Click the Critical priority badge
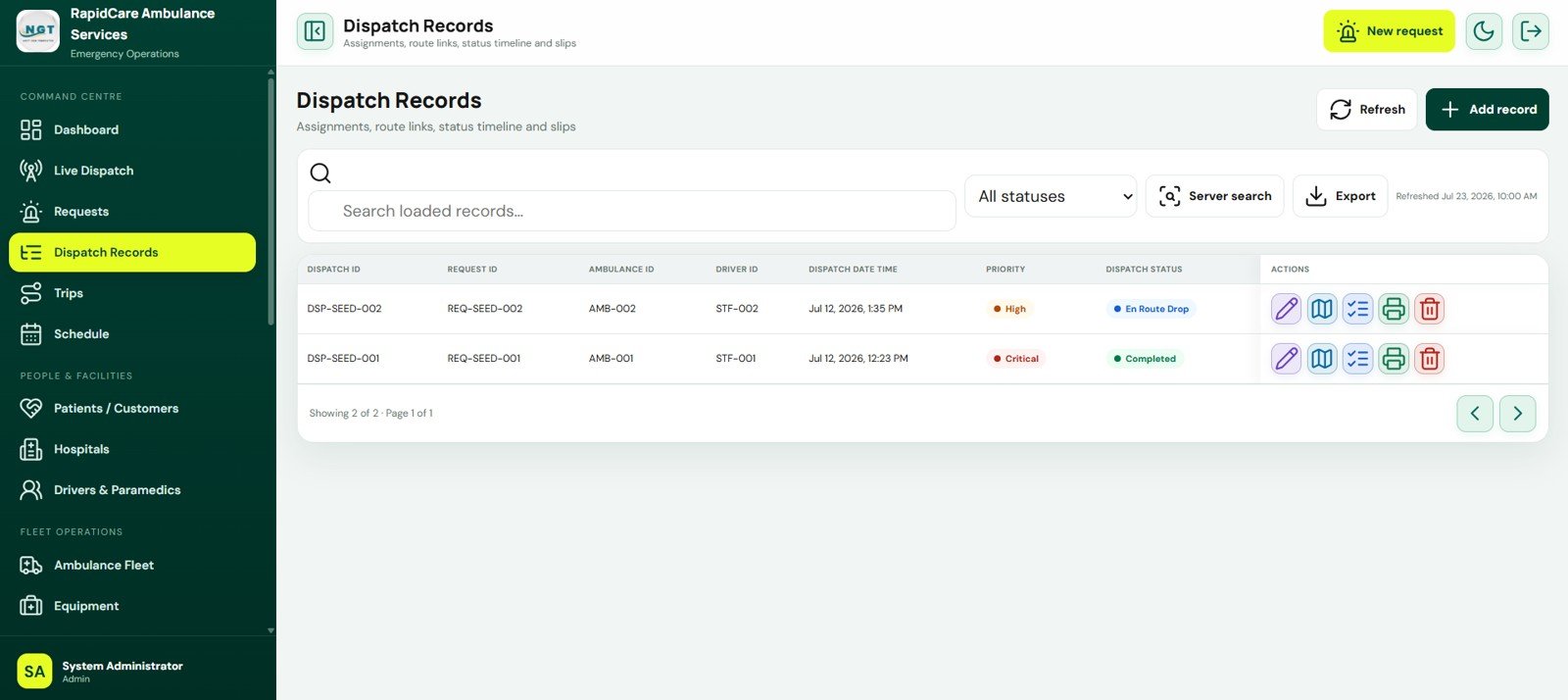The height and width of the screenshot is (700, 1568). point(1015,359)
